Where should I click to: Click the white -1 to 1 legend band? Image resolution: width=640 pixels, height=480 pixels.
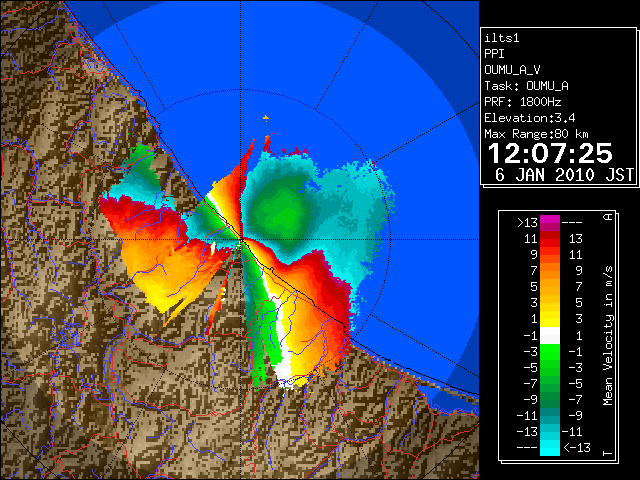550,336
